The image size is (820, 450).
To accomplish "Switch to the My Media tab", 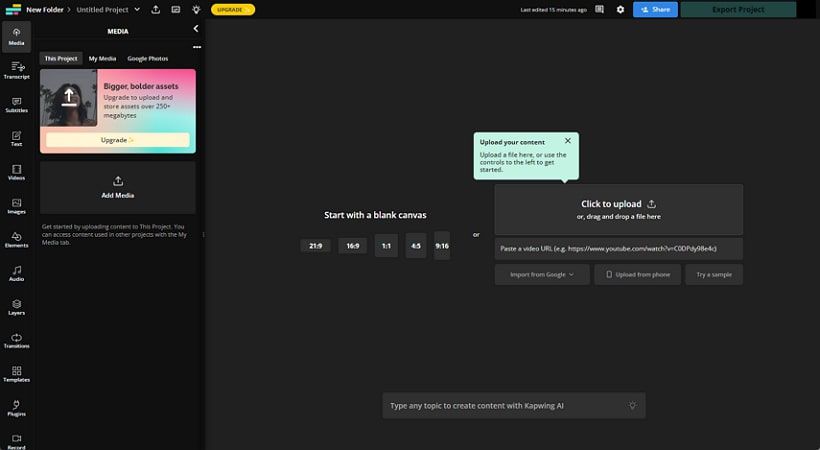I will pos(102,59).
